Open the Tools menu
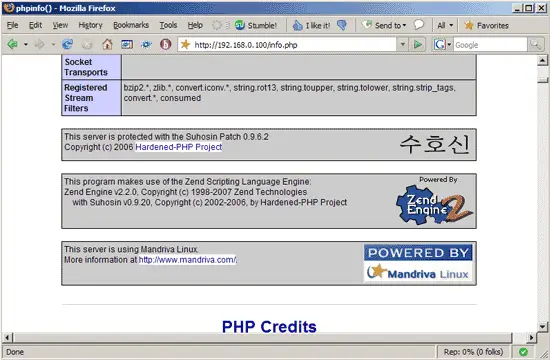The image size is (550, 360). click(168, 25)
